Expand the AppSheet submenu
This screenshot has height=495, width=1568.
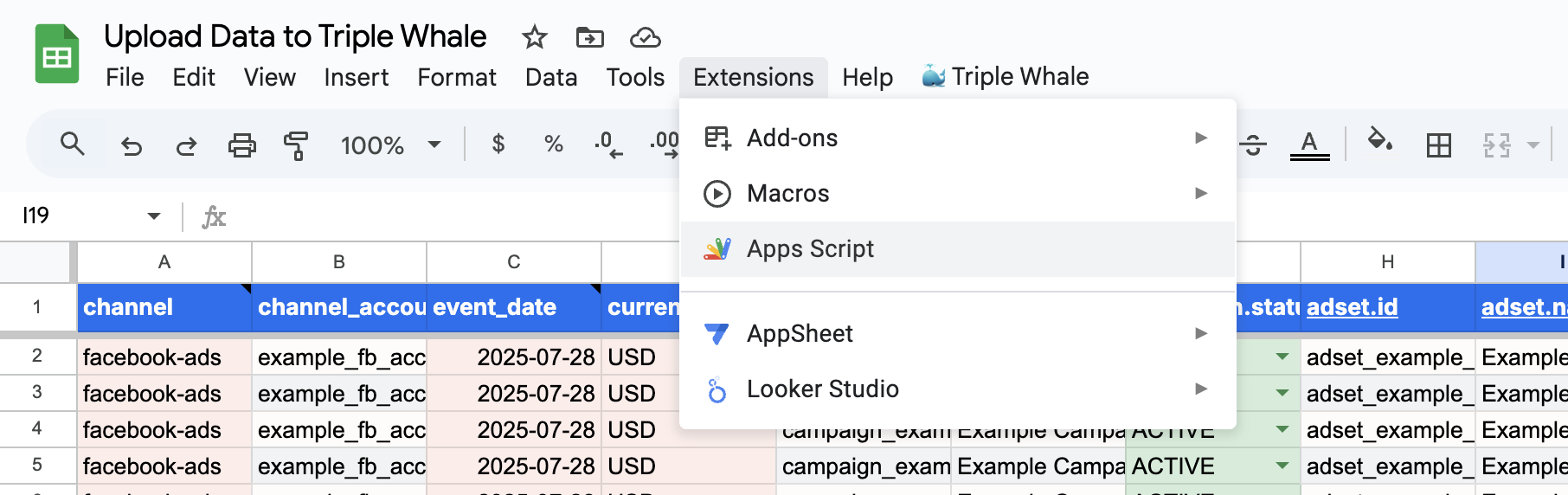[957, 333]
